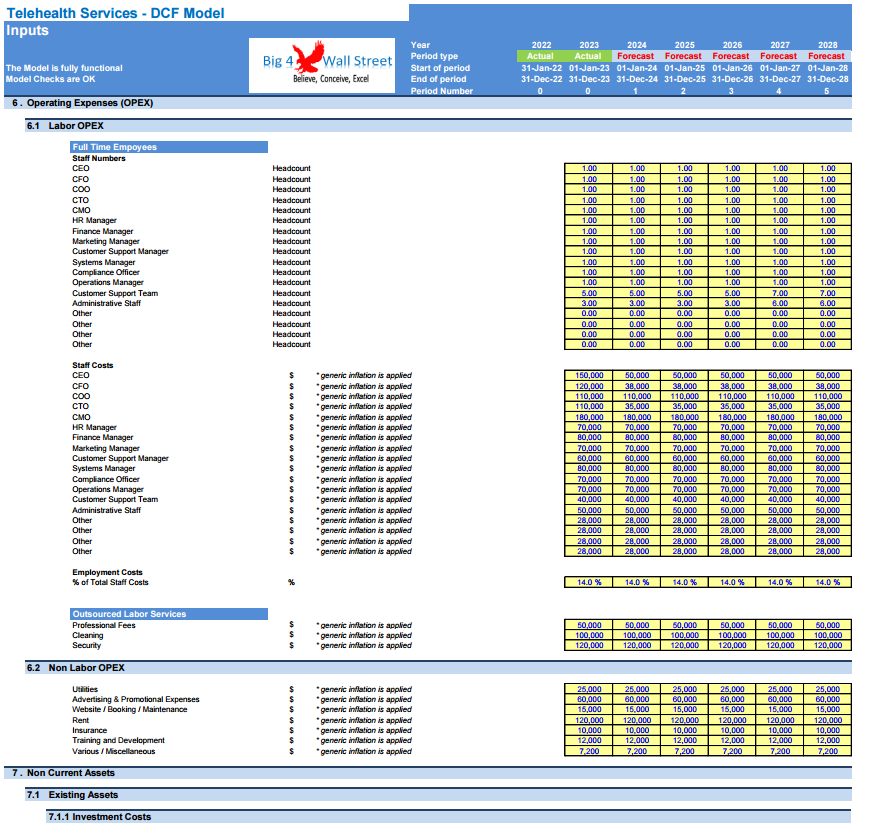Click the 2028 year column header
This screenshot has height=828, width=871.
(x=828, y=45)
